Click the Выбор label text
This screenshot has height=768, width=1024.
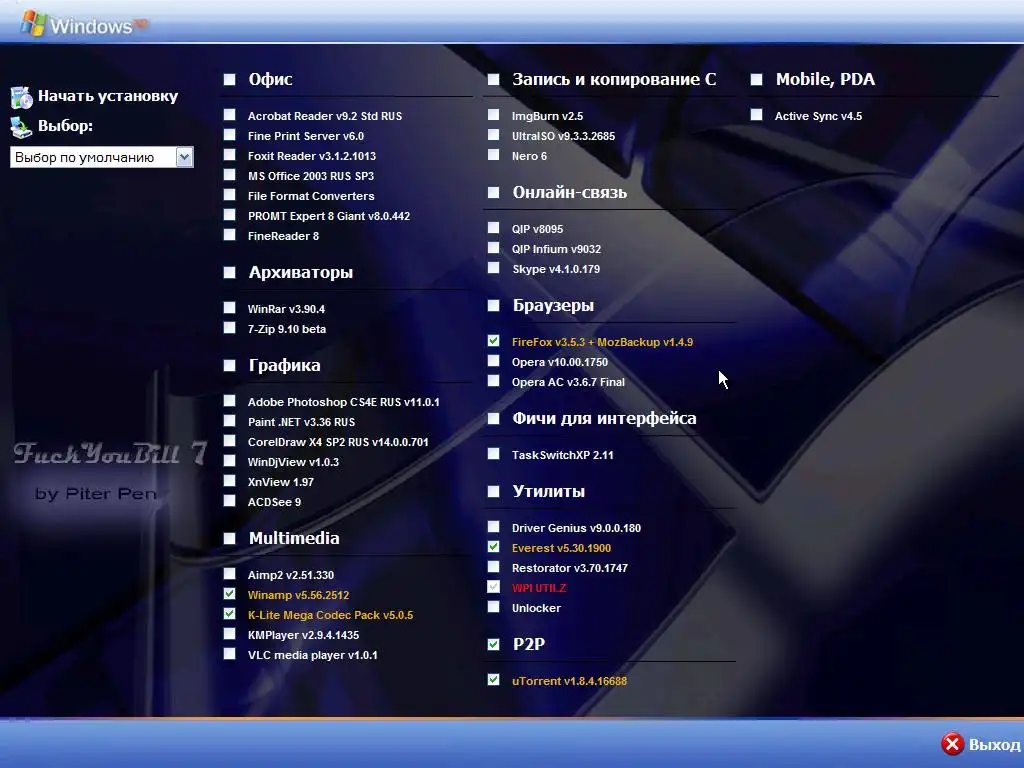point(65,125)
